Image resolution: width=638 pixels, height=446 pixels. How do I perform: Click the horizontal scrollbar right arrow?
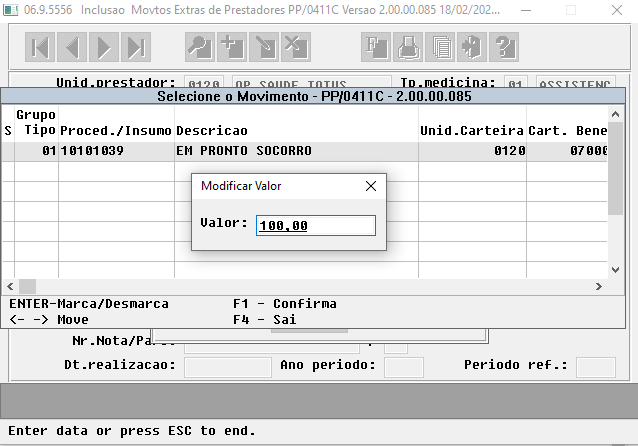599,286
